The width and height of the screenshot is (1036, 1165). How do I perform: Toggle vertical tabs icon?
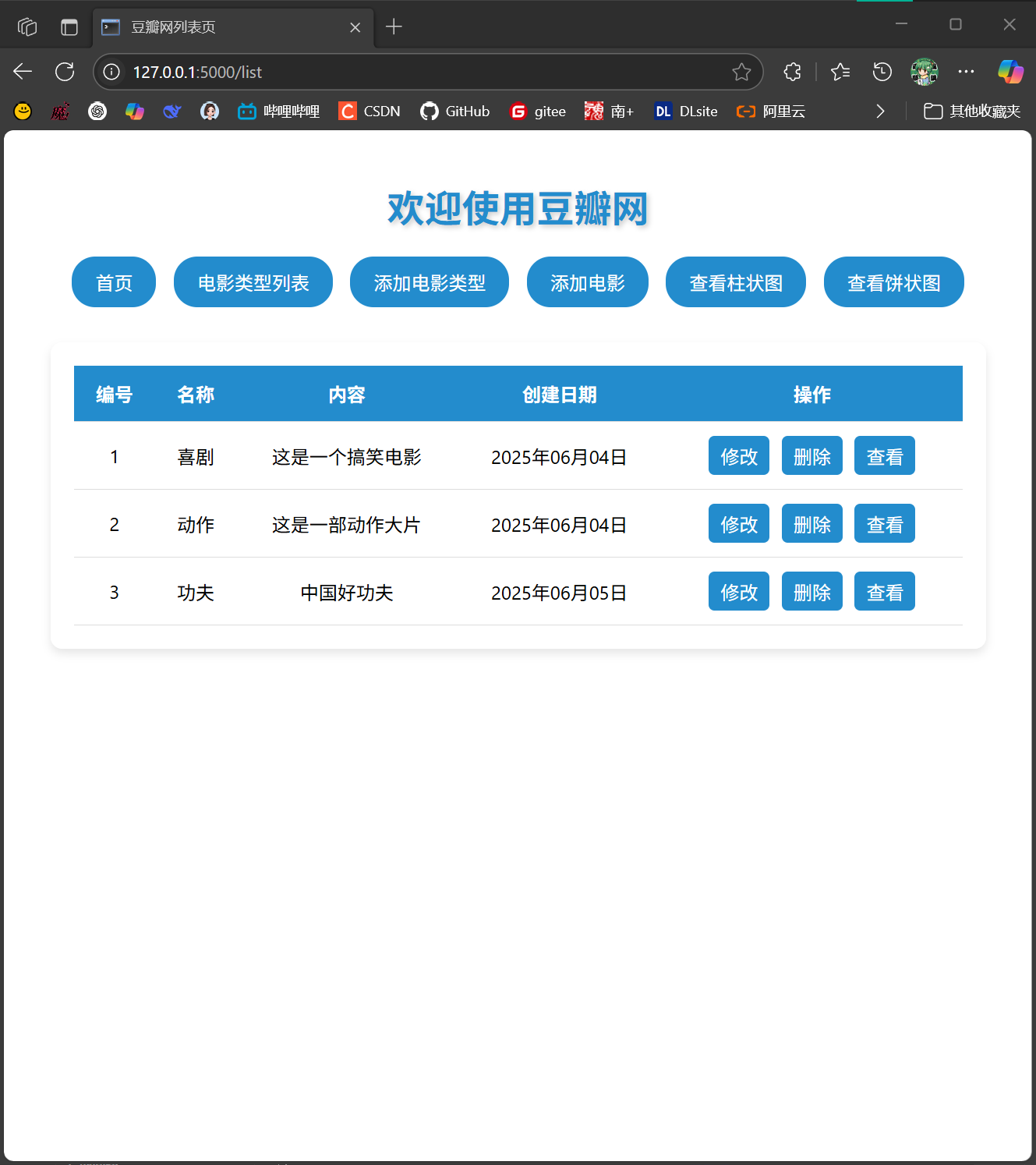69,27
